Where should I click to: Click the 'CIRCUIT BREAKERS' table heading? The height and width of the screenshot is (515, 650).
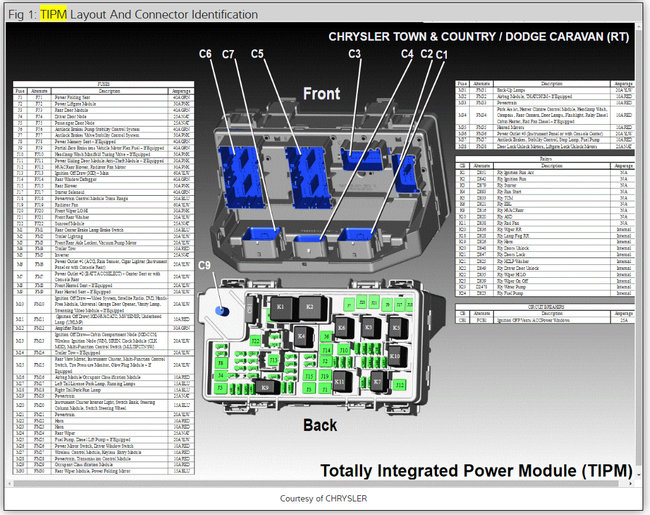(546, 307)
